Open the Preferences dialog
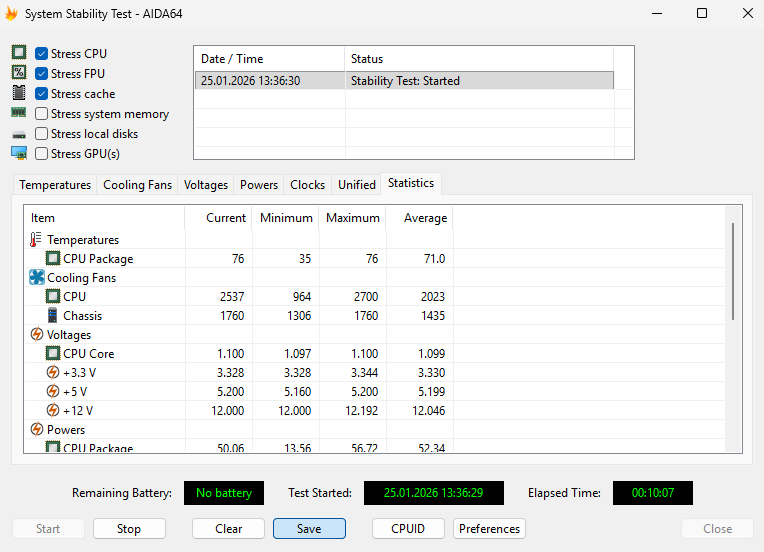The image size is (764, 552). [x=489, y=529]
